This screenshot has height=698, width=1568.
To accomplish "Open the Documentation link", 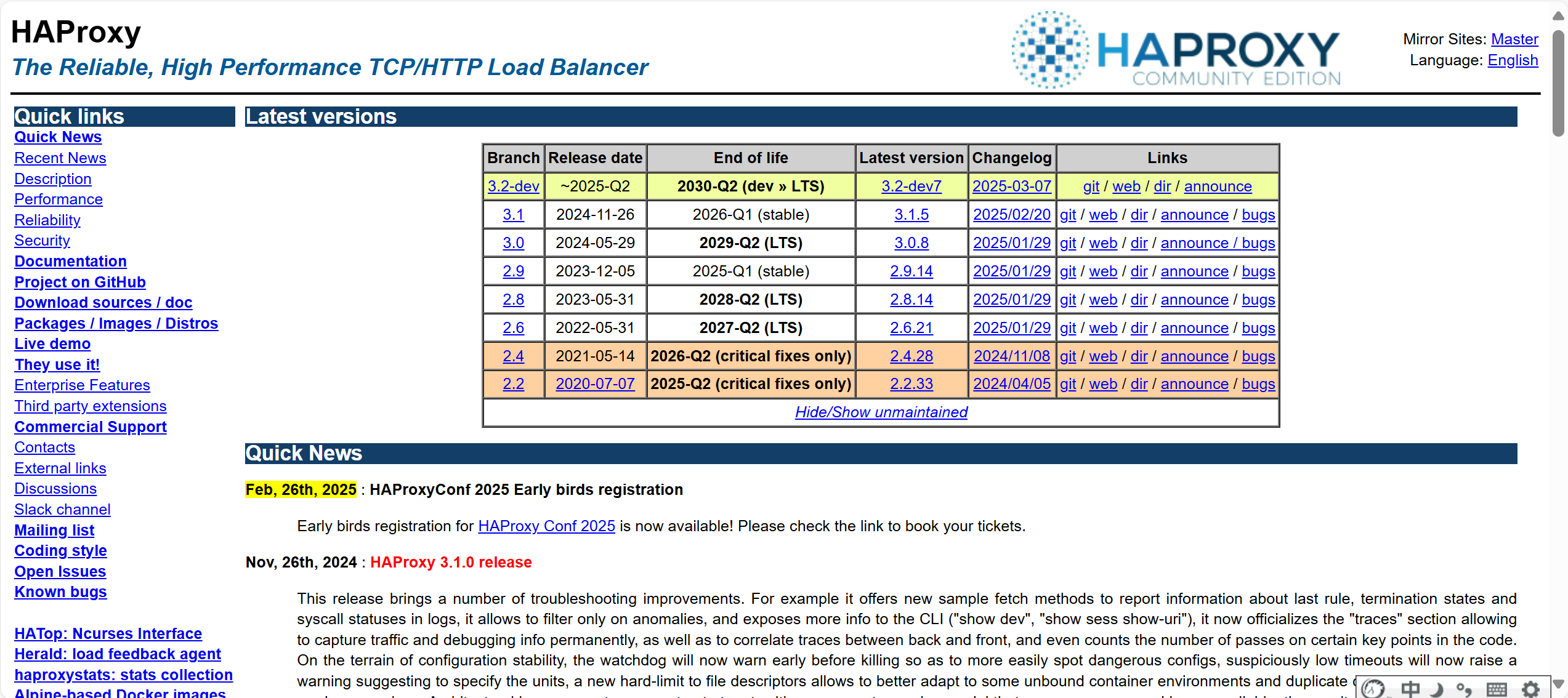I will [71, 262].
